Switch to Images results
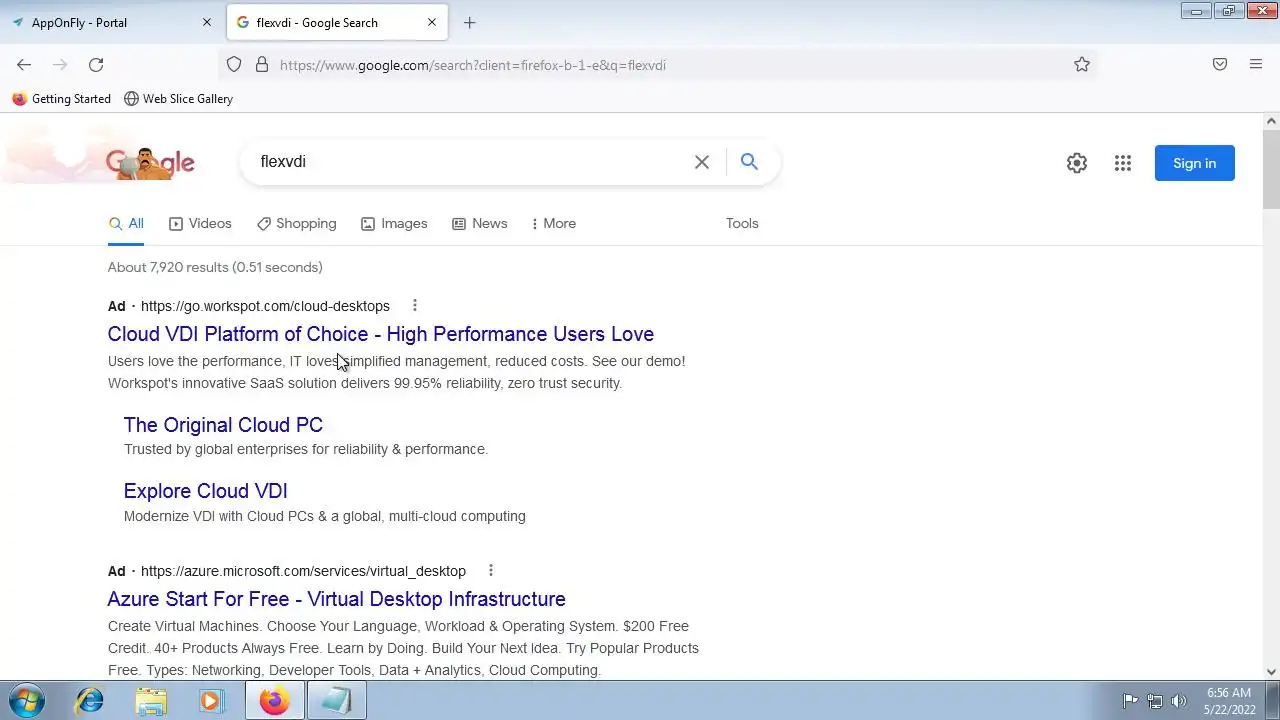 point(394,224)
